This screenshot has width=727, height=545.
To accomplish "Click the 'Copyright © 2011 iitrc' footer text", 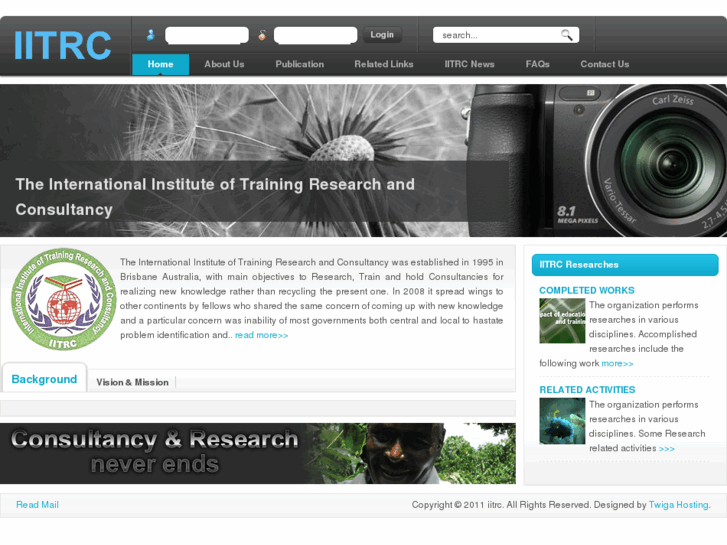I will click(x=457, y=505).
